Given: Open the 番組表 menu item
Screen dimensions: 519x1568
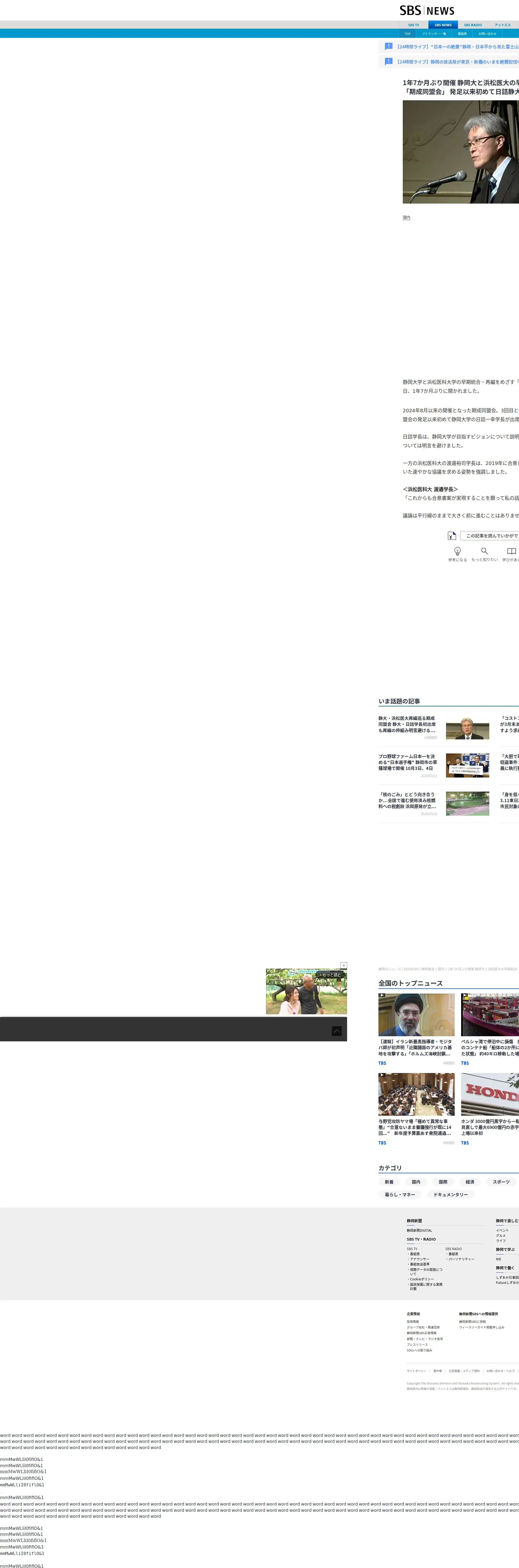Looking at the screenshot, I should click(463, 34).
